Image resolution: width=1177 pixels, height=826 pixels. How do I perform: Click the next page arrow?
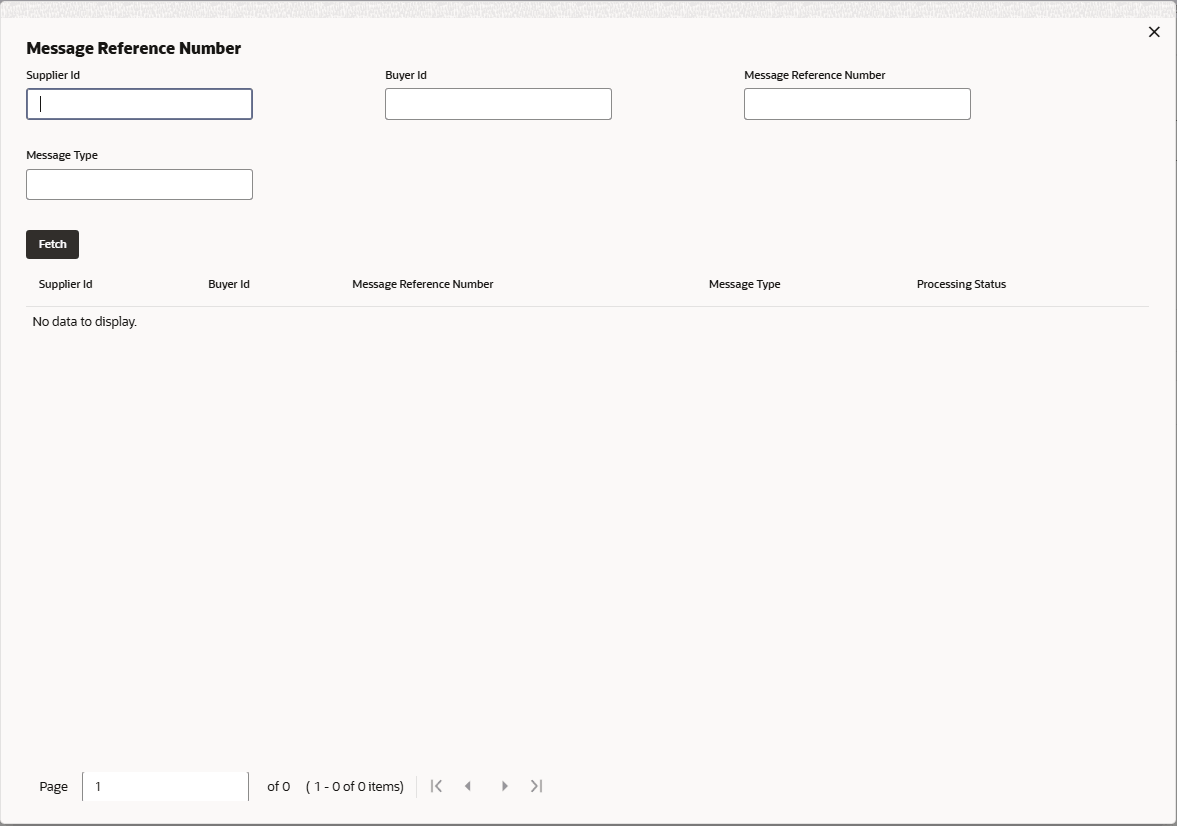(x=504, y=786)
